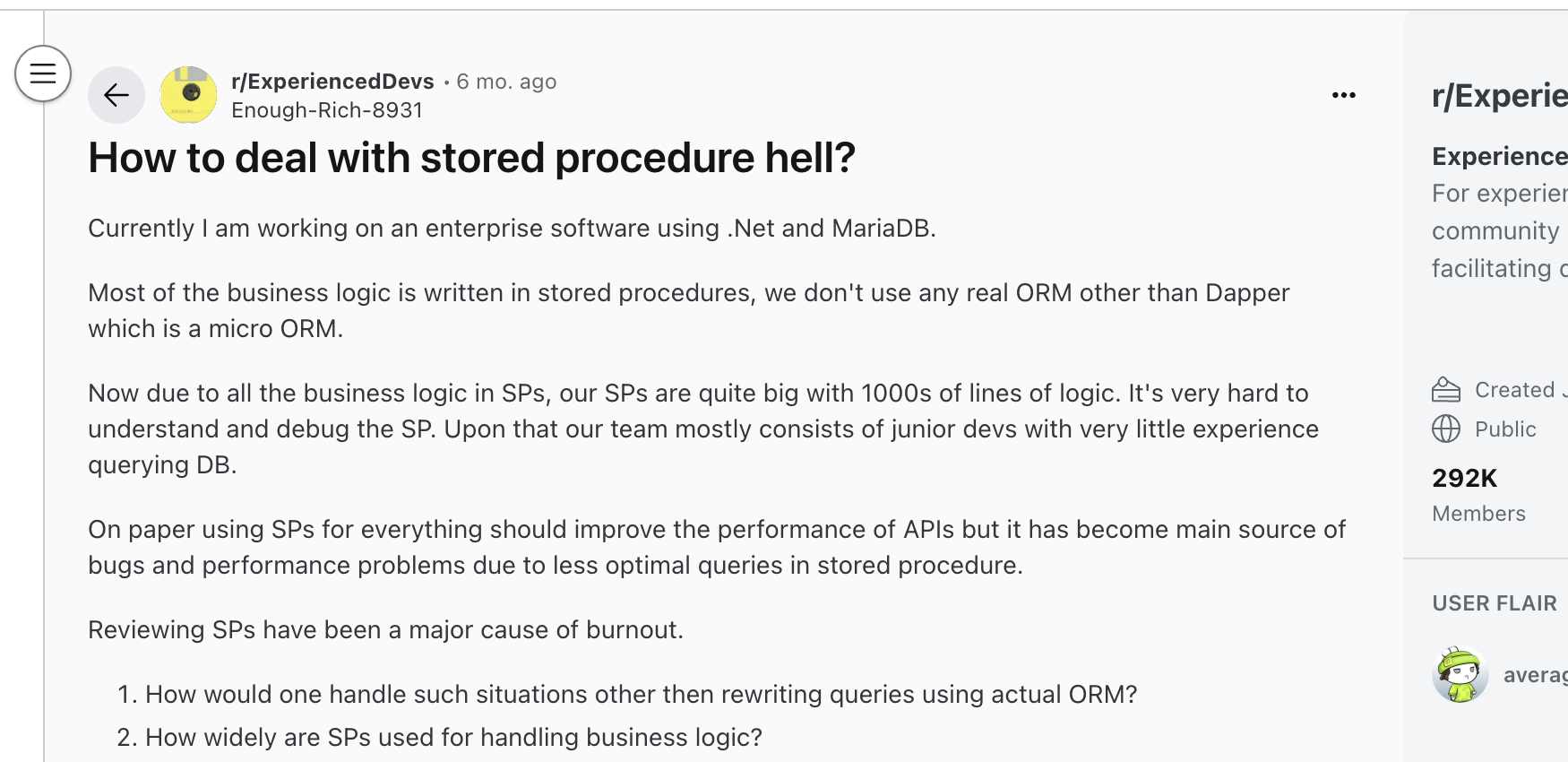The width and height of the screenshot is (1568, 762).
Task: Open the sidebar r/Experie community heading
Action: pos(1499,96)
